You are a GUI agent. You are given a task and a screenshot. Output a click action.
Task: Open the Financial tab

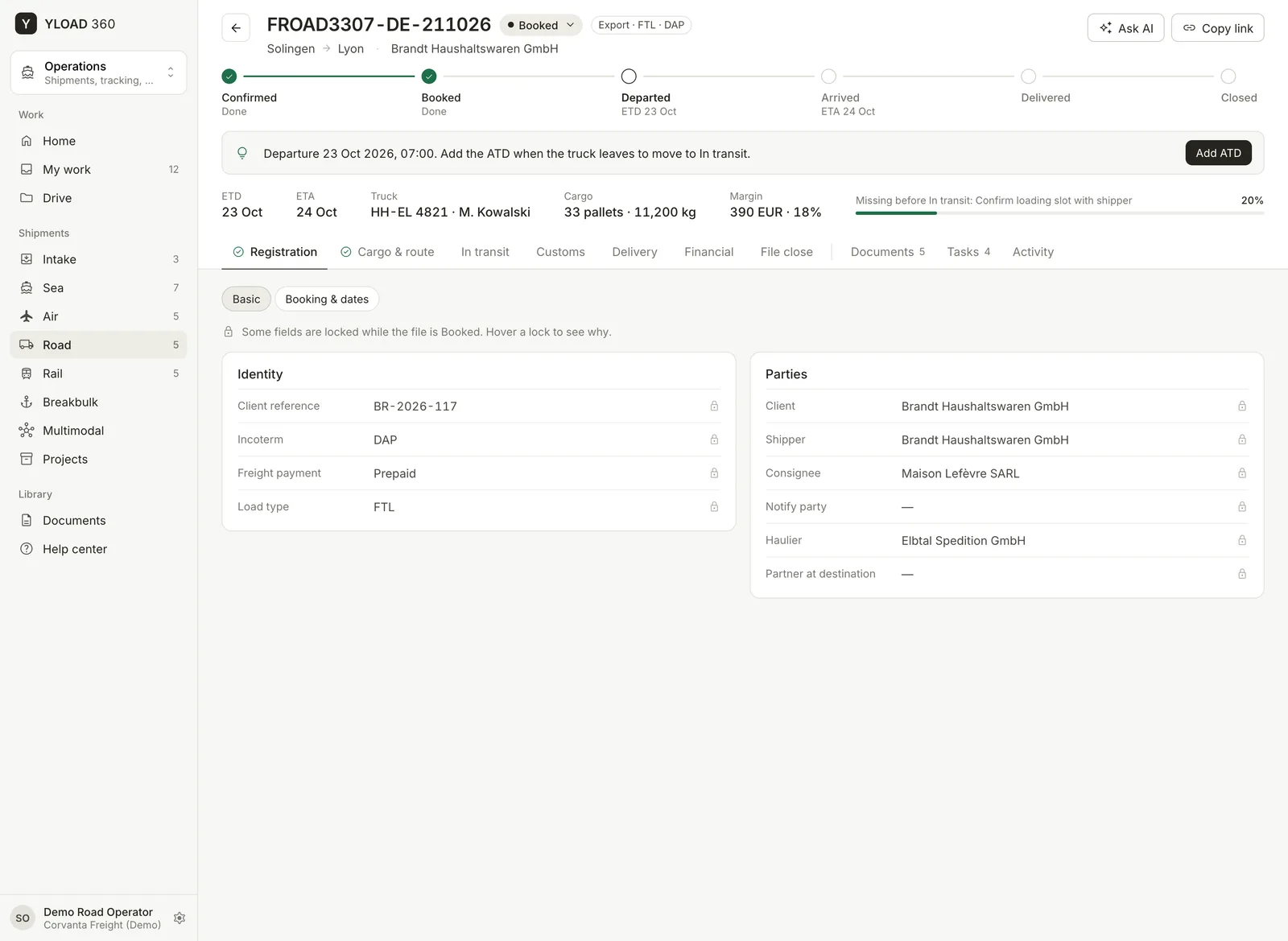coord(708,252)
